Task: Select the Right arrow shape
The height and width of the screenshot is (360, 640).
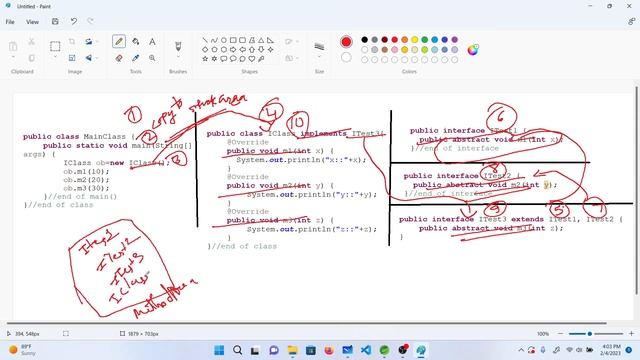Action: pyautogui.click(x=233, y=49)
